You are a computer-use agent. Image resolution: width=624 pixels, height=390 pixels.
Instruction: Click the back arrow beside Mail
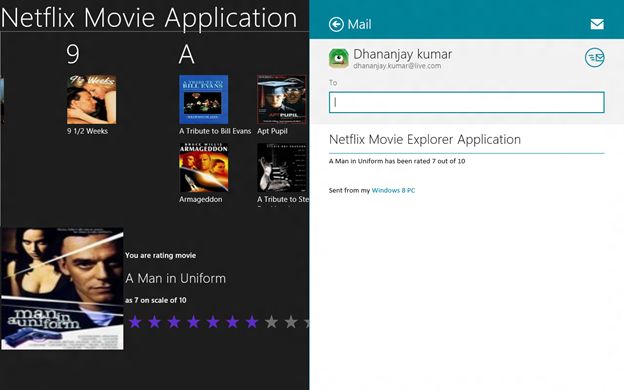pyautogui.click(x=336, y=24)
